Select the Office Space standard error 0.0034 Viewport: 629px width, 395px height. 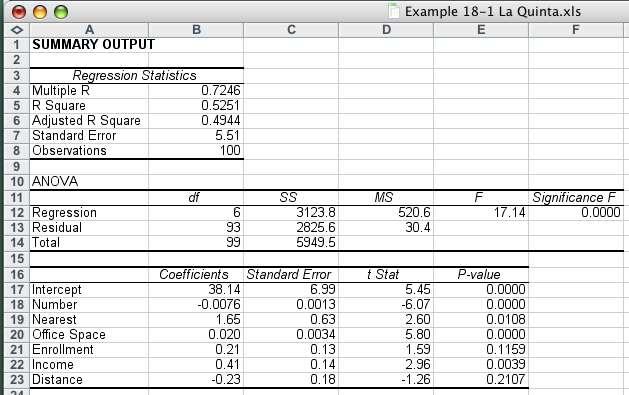[291, 335]
